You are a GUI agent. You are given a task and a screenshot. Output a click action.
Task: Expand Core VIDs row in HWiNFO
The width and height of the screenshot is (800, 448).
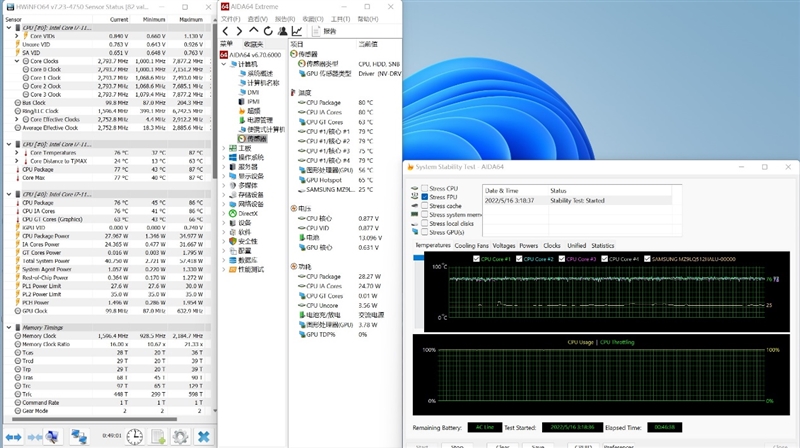pyautogui.click(x=17, y=36)
